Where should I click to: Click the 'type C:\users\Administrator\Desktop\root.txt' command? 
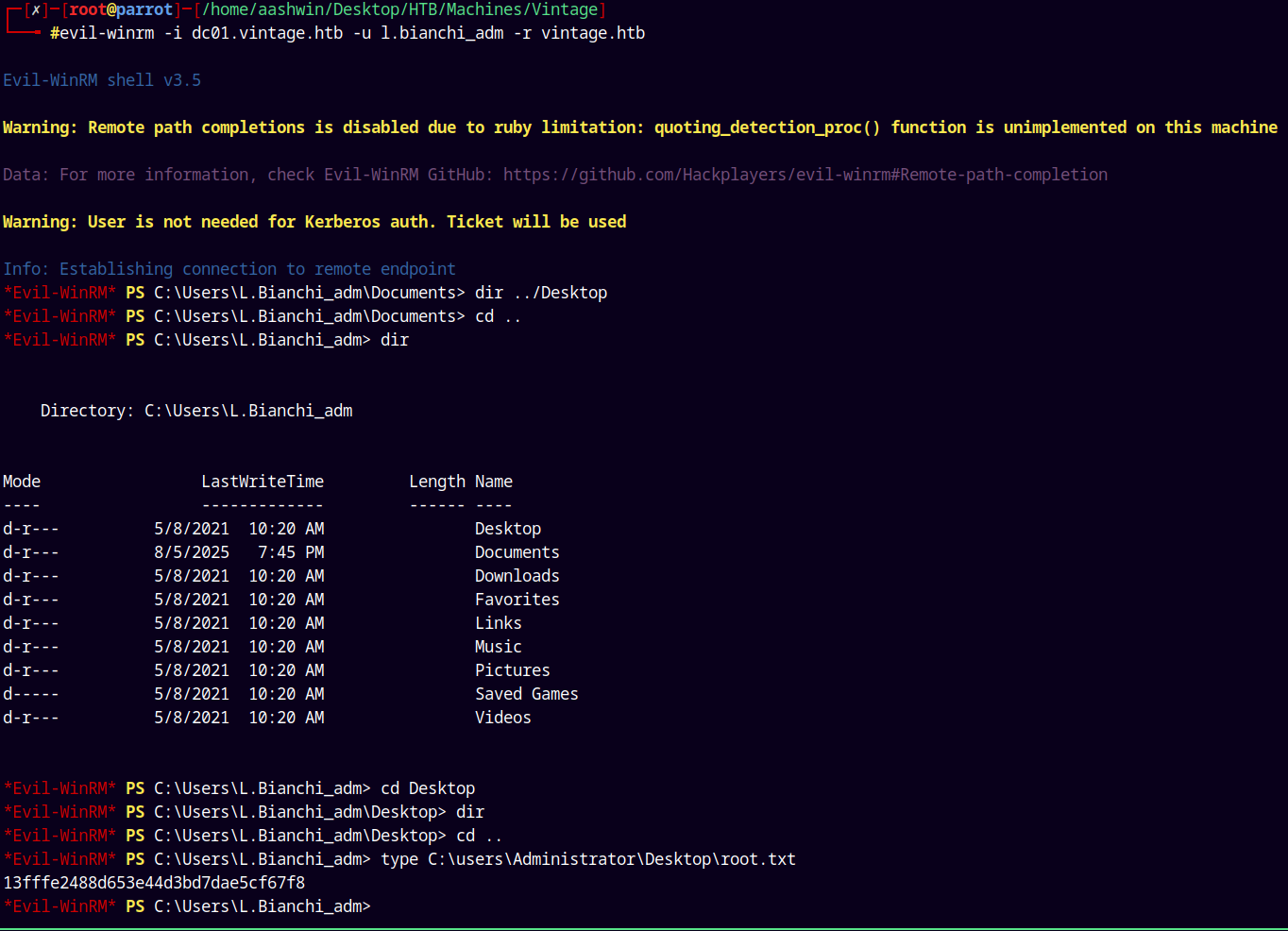[588, 859]
